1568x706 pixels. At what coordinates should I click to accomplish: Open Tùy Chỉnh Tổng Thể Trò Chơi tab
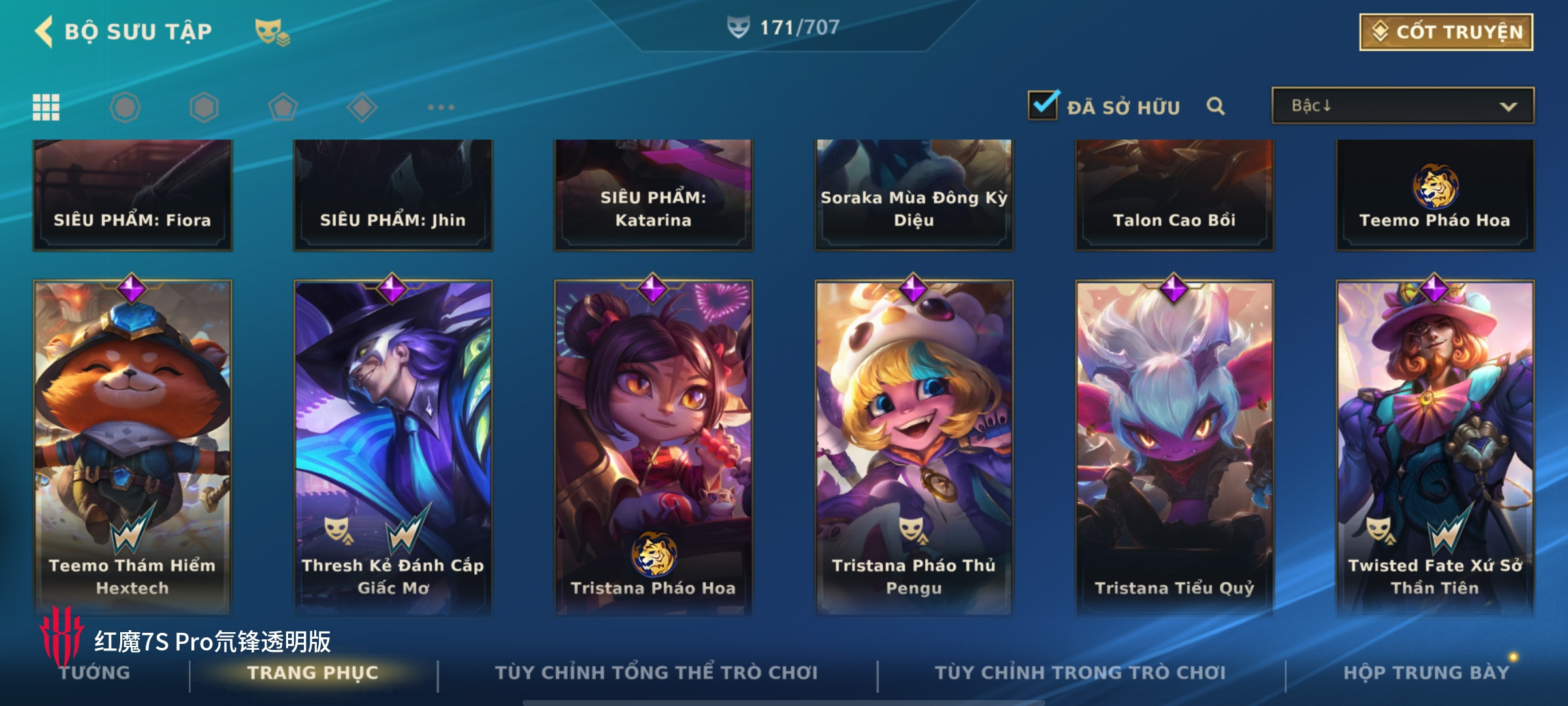tap(656, 673)
